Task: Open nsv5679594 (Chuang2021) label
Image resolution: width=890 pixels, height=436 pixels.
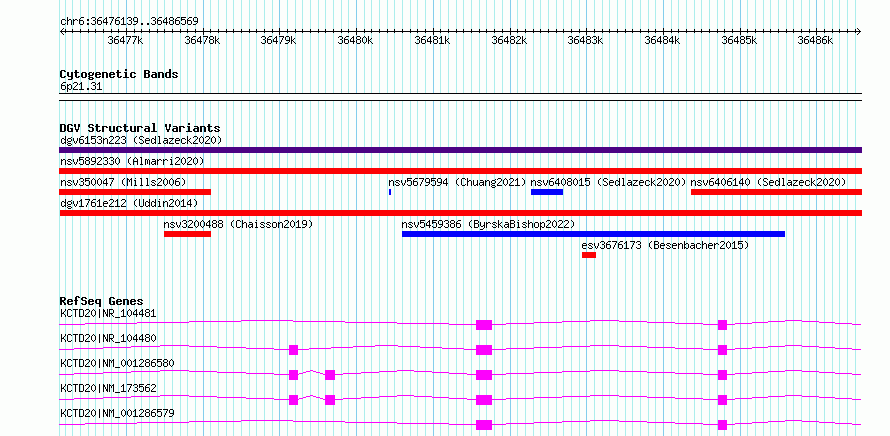Action: tap(457, 182)
